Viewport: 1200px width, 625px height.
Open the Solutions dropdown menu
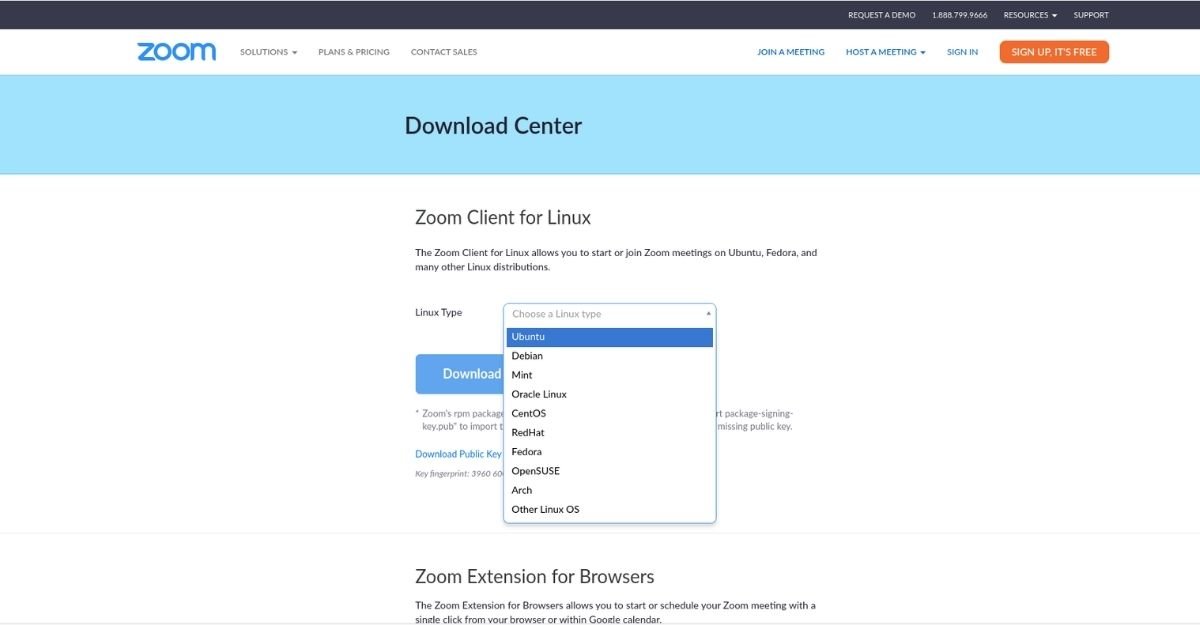click(268, 52)
